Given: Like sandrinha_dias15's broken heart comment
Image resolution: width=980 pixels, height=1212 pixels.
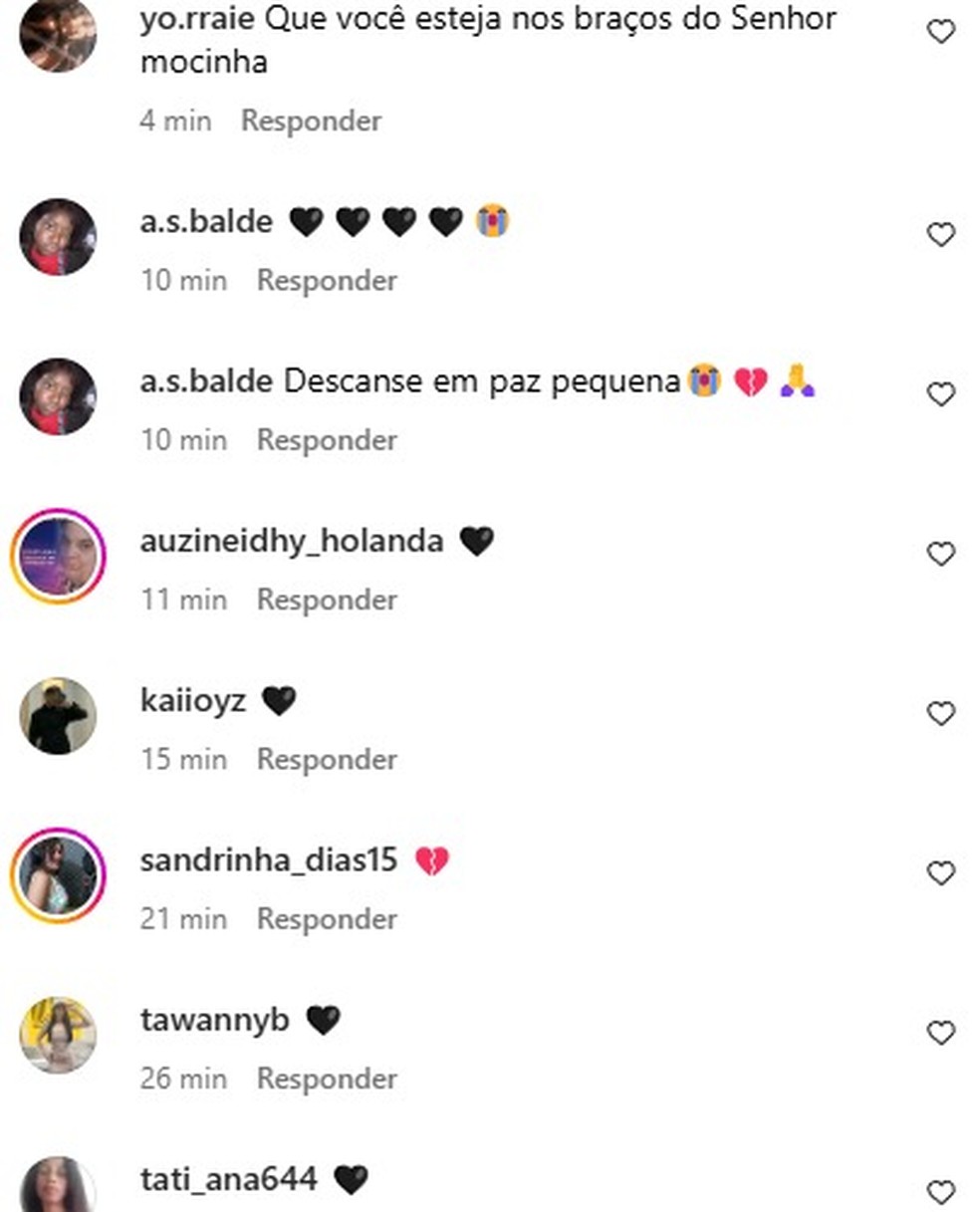Looking at the screenshot, I should coord(941,873).
